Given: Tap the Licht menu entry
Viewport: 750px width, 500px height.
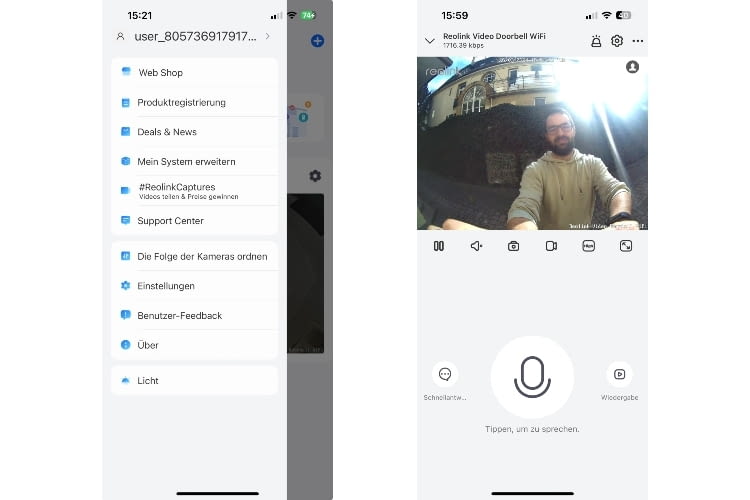Looking at the screenshot, I should 194,381.
